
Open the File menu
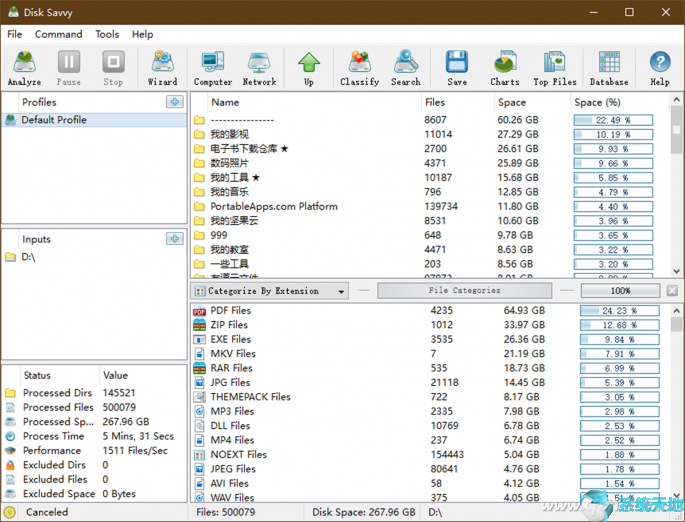(x=14, y=34)
